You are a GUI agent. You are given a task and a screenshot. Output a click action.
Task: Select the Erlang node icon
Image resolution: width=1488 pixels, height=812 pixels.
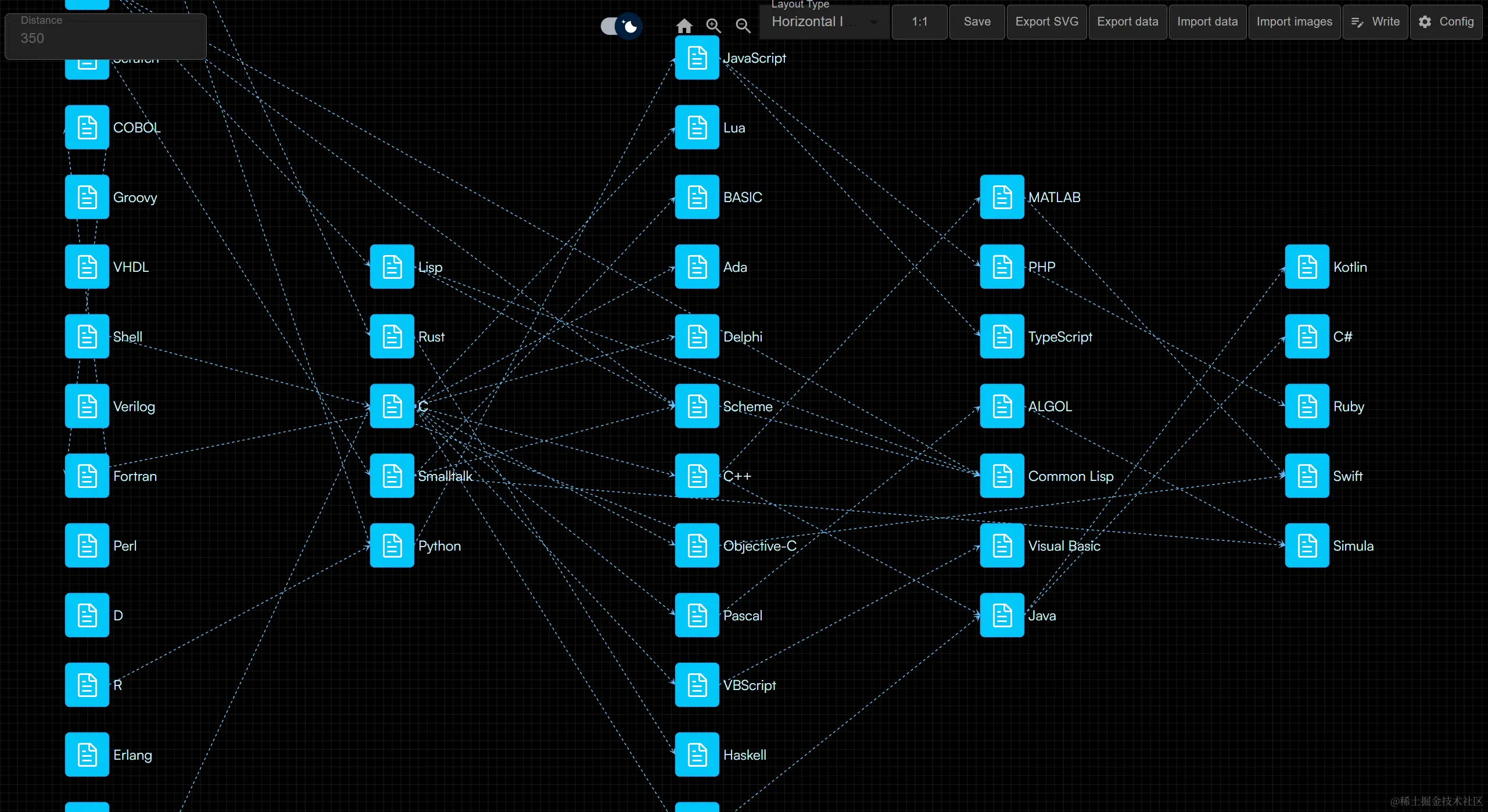(x=87, y=754)
